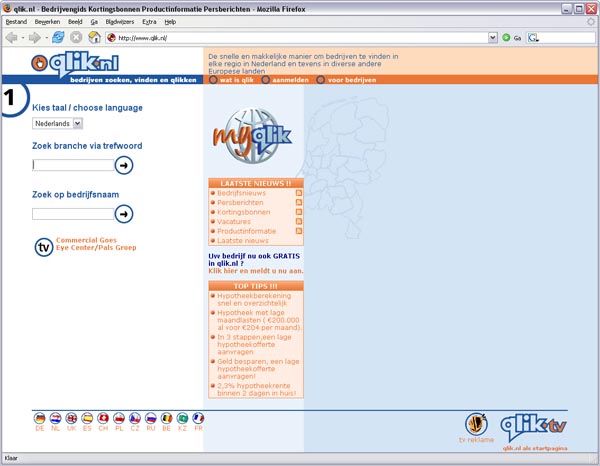Click the arrow button beside bedrijfsnaam field
The width and height of the screenshot is (600, 466).
point(124,213)
